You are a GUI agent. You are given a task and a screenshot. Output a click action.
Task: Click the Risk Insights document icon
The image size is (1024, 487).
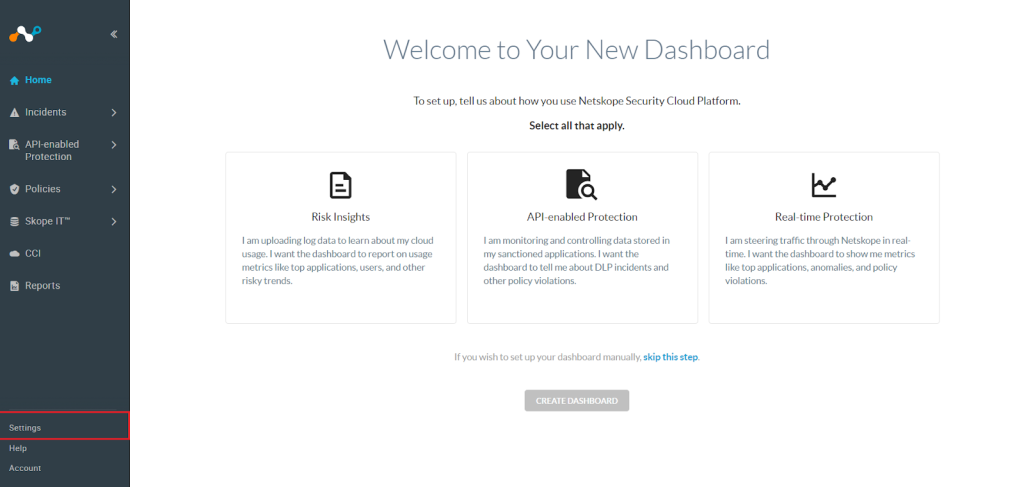coord(340,185)
